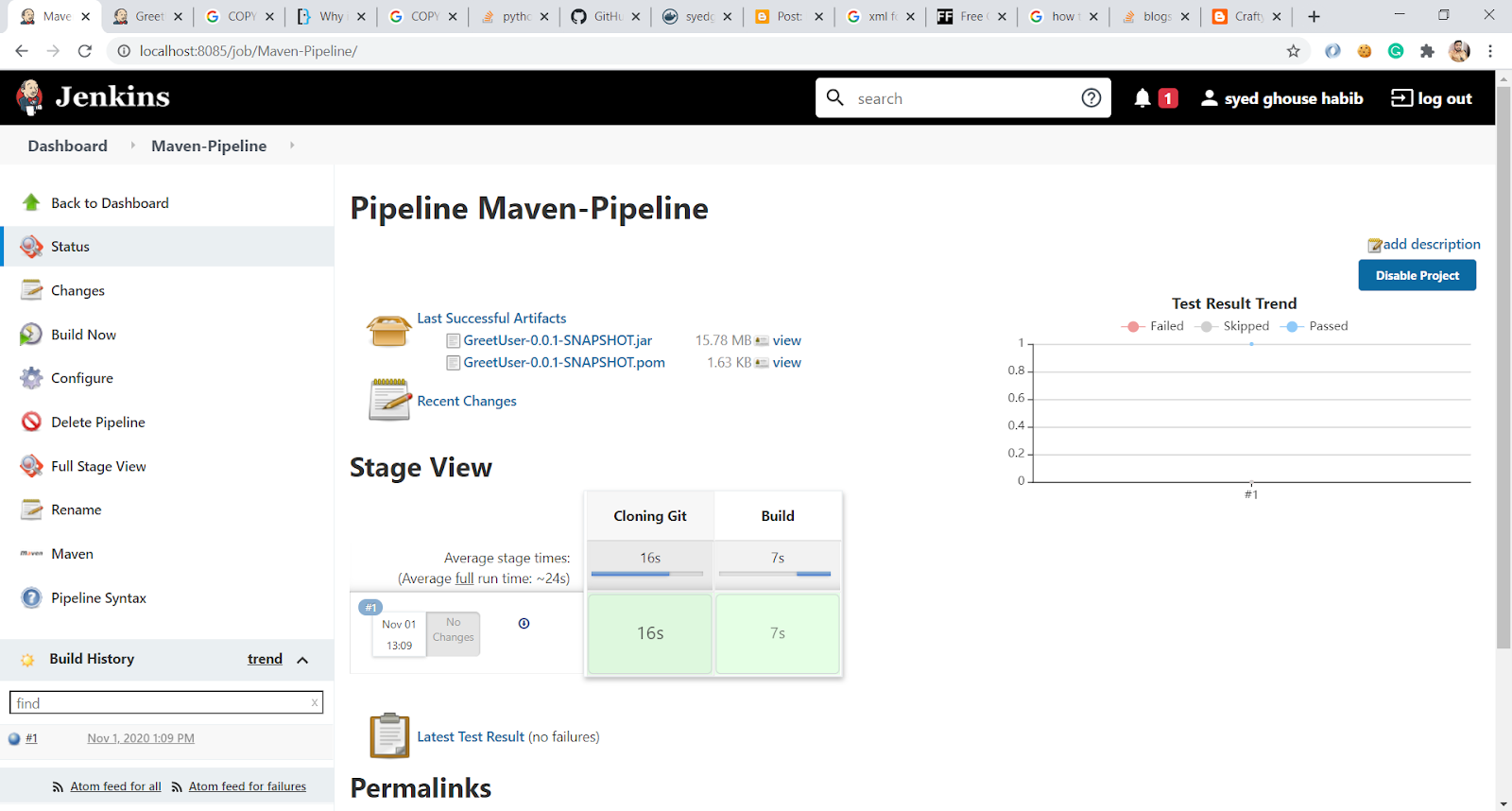1512x811 pixels.
Task: Open the notifications bell icon
Action: [x=1143, y=97]
